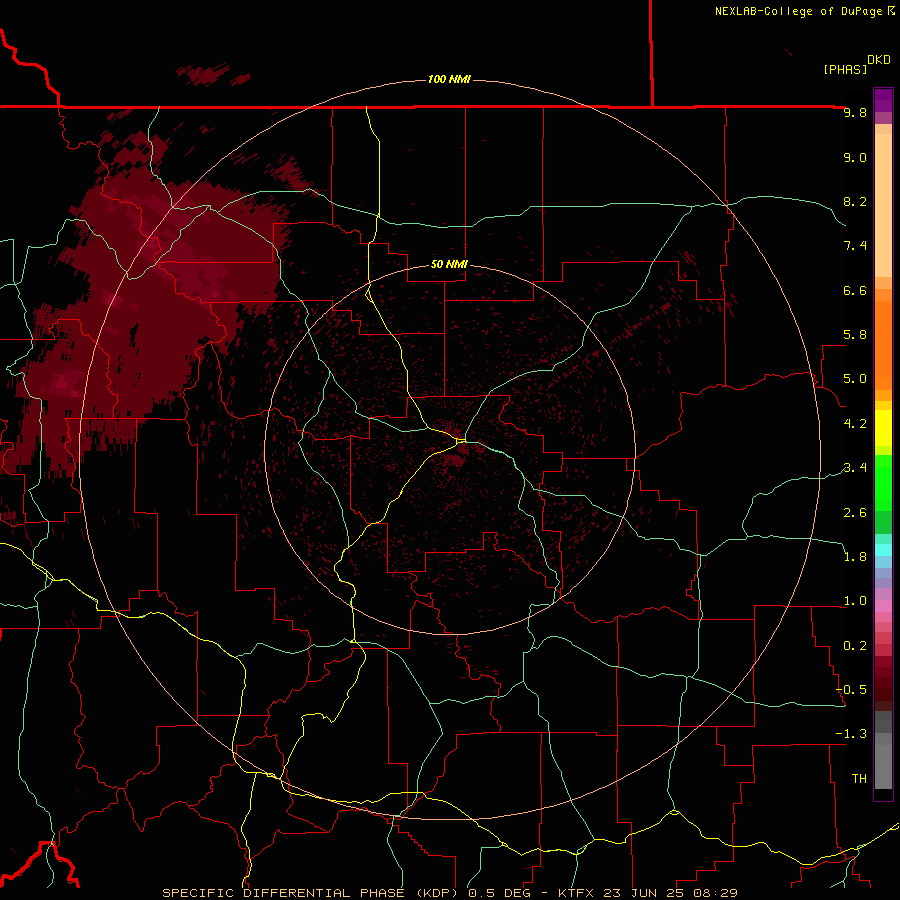Click the light peach color bar segment
The height and width of the screenshot is (900, 900).
883,205
